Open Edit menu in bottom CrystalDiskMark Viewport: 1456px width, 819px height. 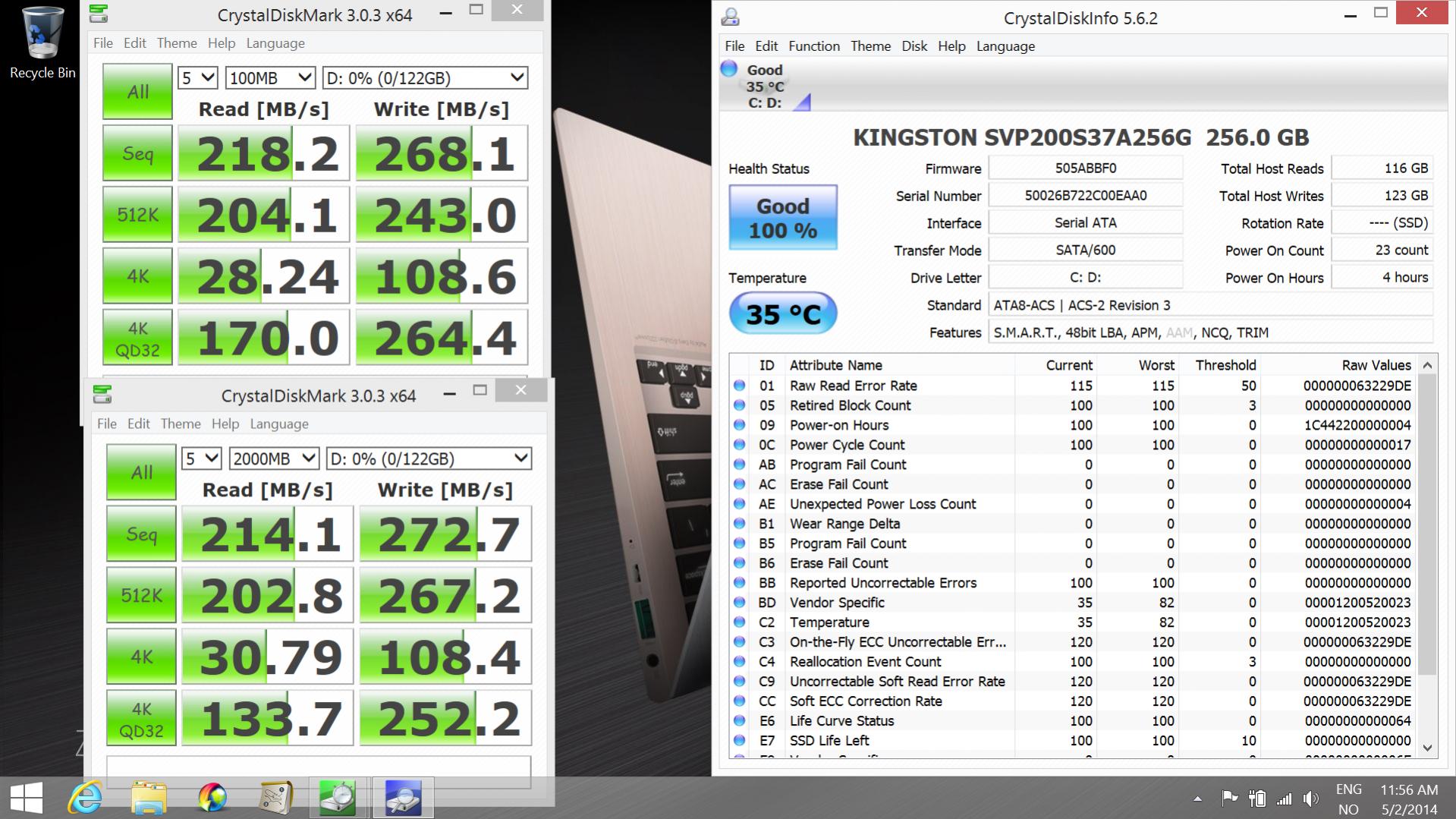coord(138,424)
